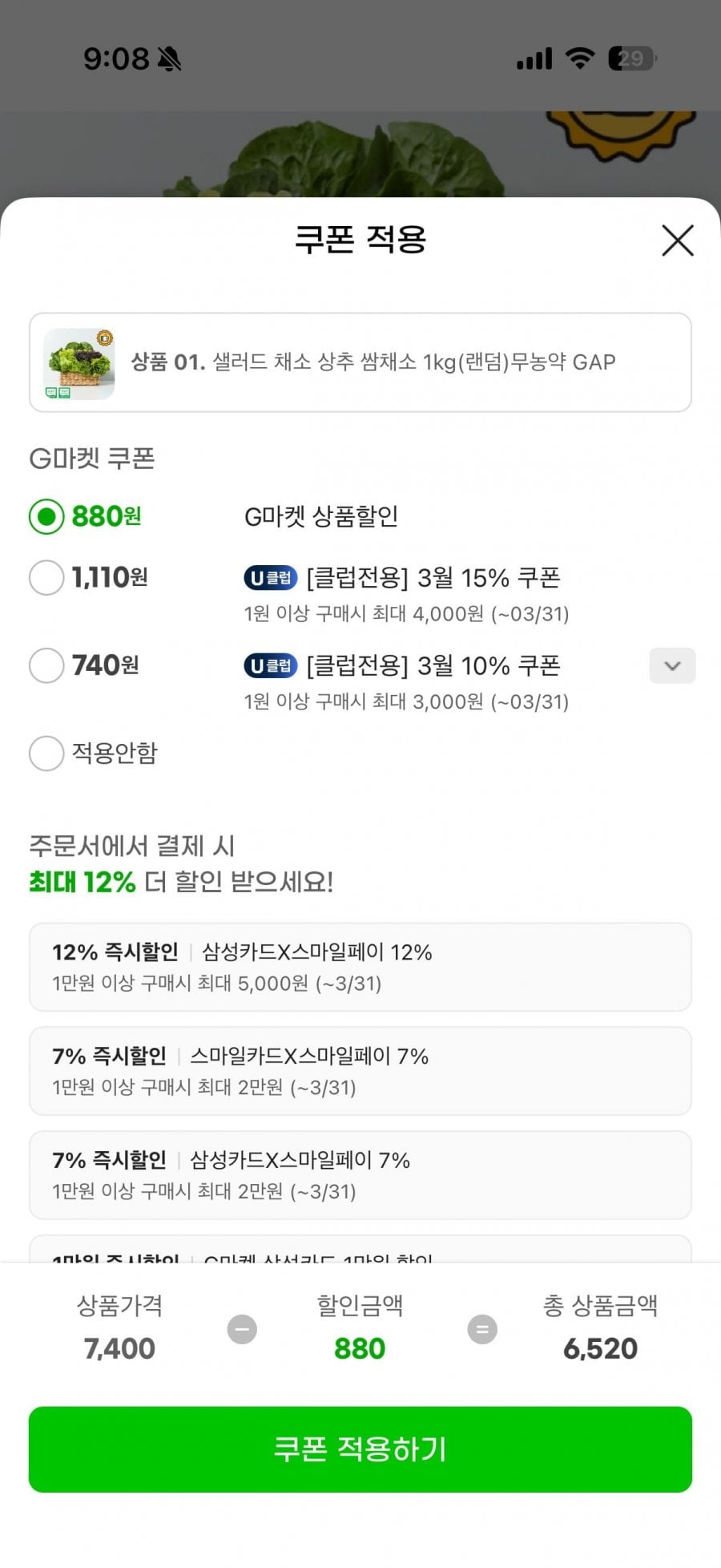Open the 7% 삼성카드X스마일페이 offer card
The width and height of the screenshot is (721, 1568).
tap(360, 1175)
